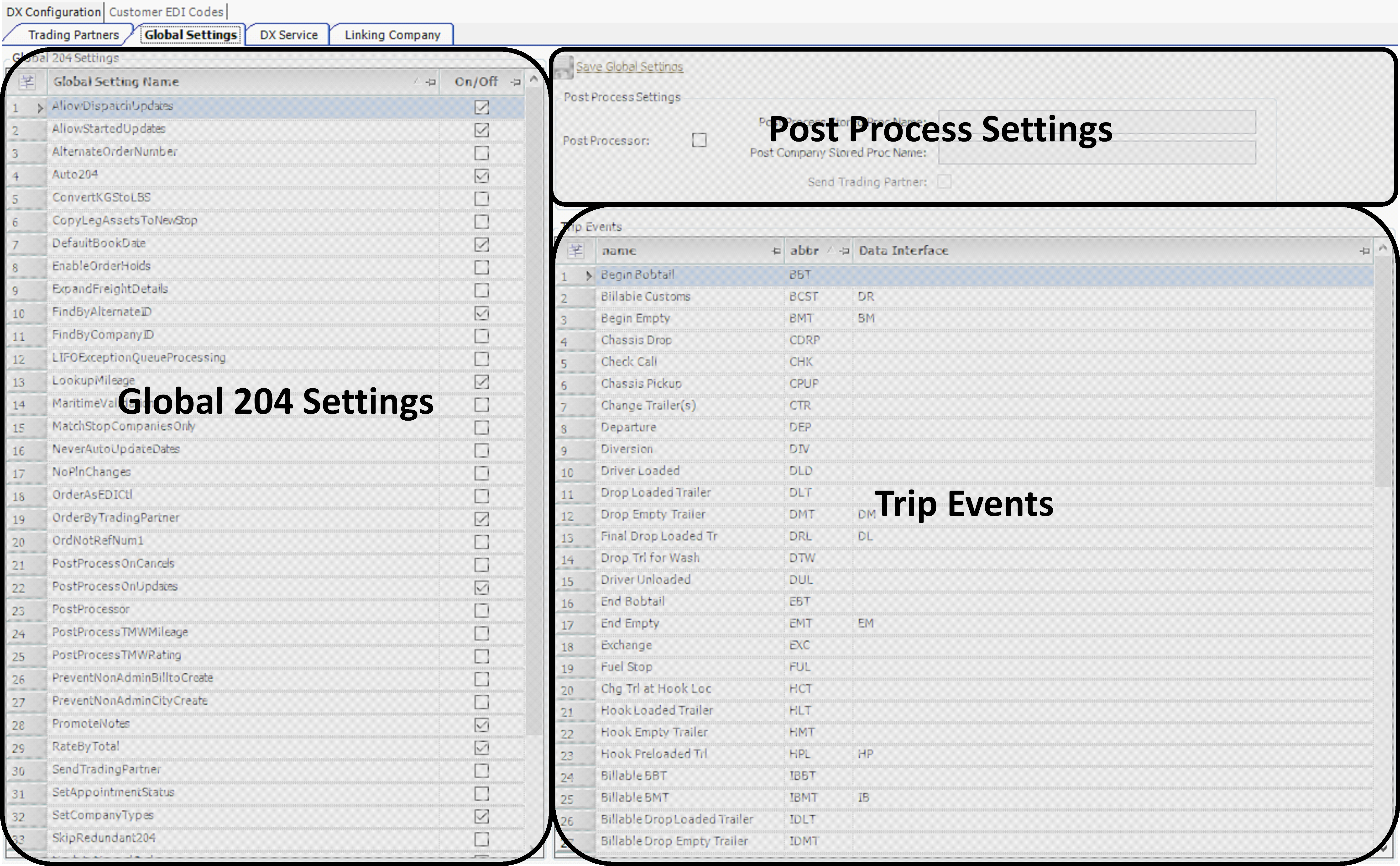The image size is (1400, 866).
Task: Click pin icon on the abbr column header
Action: [844, 251]
